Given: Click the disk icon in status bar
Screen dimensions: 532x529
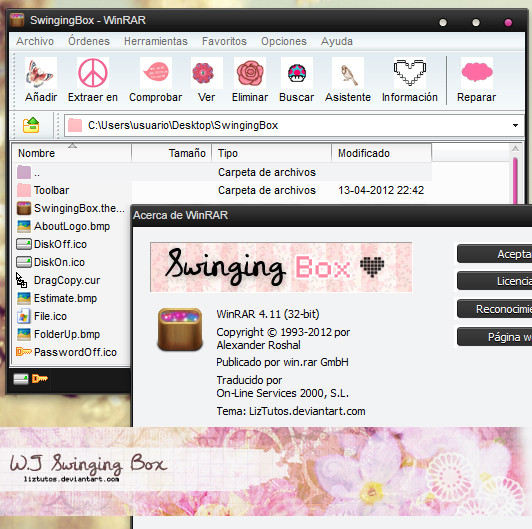Looking at the screenshot, I should coord(21,379).
